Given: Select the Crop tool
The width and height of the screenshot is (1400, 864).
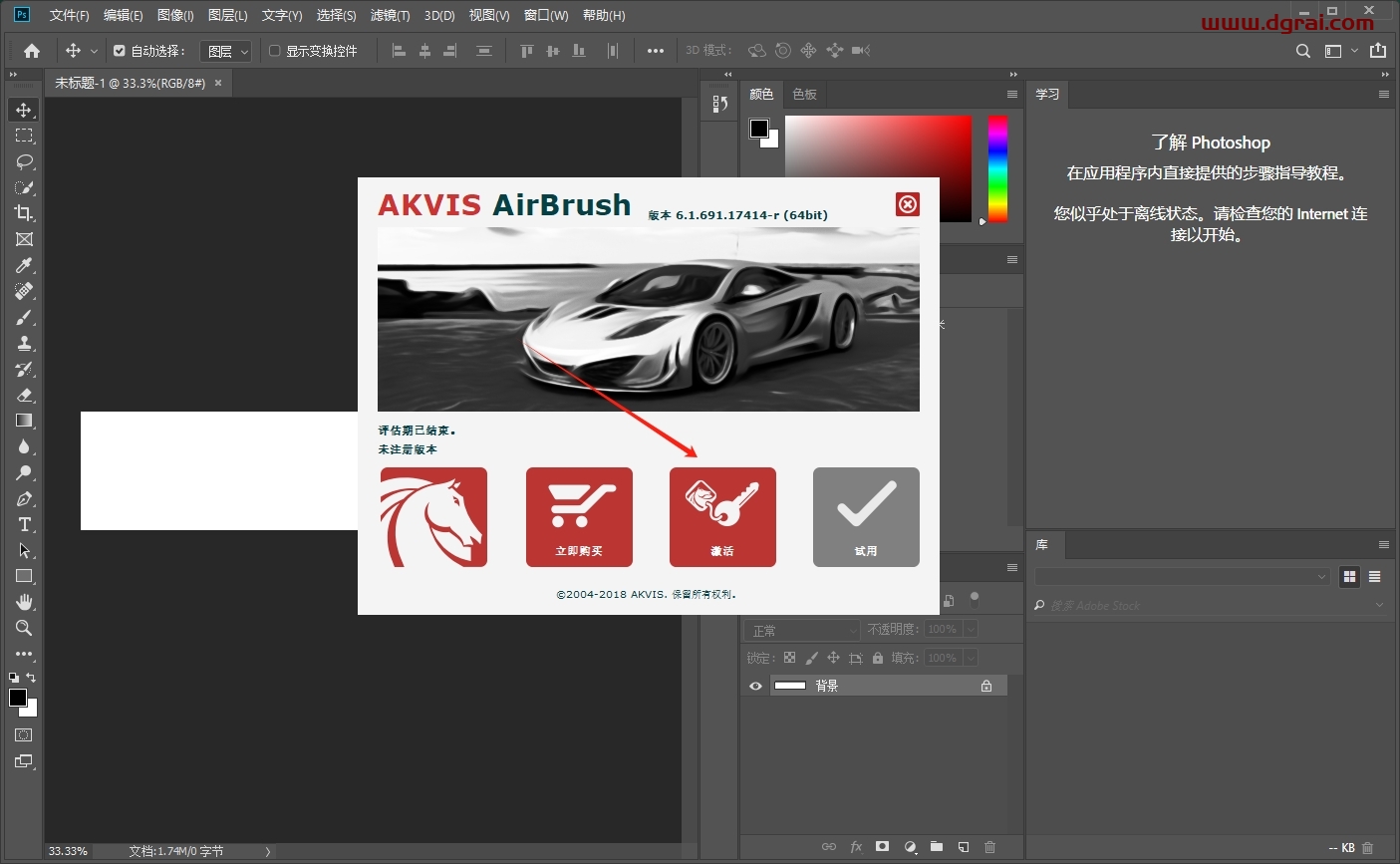Looking at the screenshot, I should pyautogui.click(x=24, y=213).
